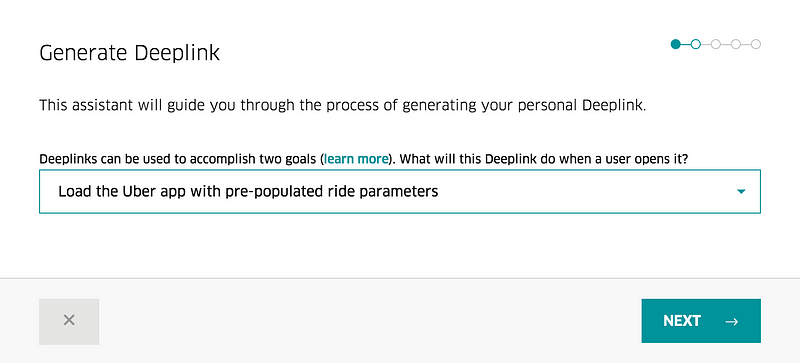The width and height of the screenshot is (800, 363).
Task: Dismiss the wizard using the X icon
Action: pyautogui.click(x=69, y=321)
